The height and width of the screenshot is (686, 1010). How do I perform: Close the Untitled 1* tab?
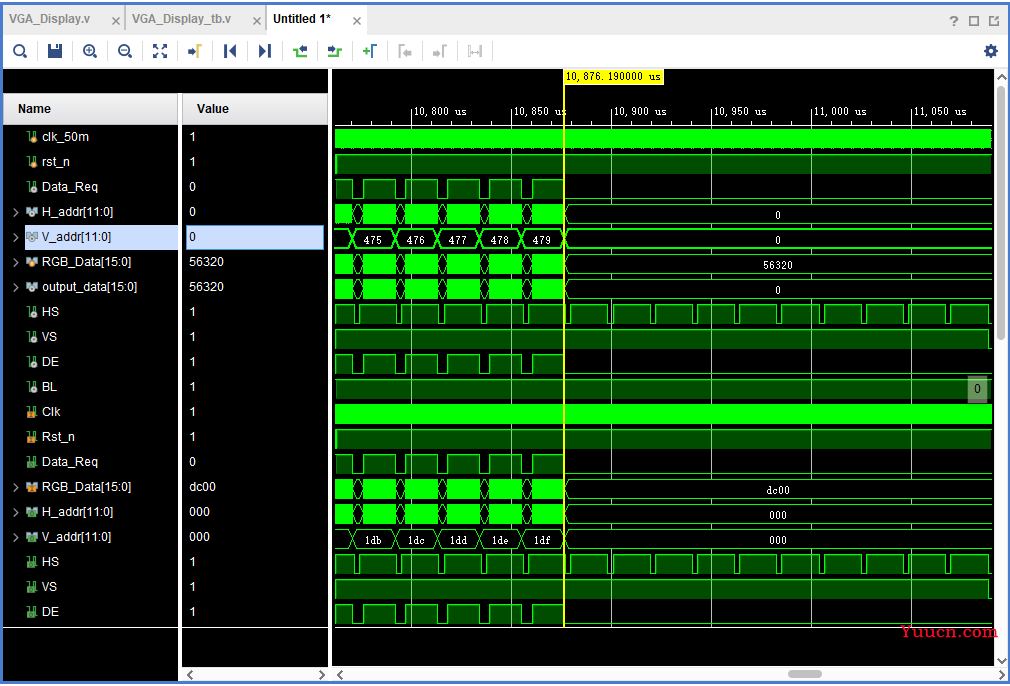click(356, 21)
